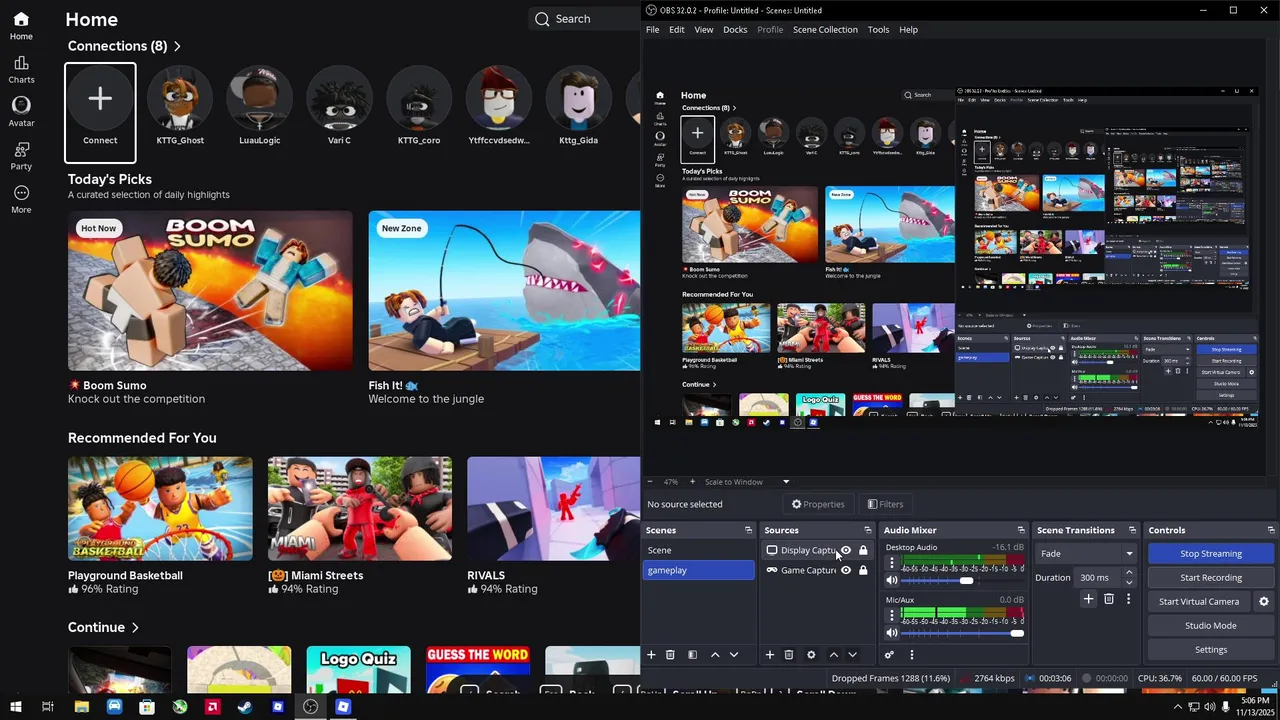
Task: Select 'Scene' in Scenes list
Action: pos(699,551)
